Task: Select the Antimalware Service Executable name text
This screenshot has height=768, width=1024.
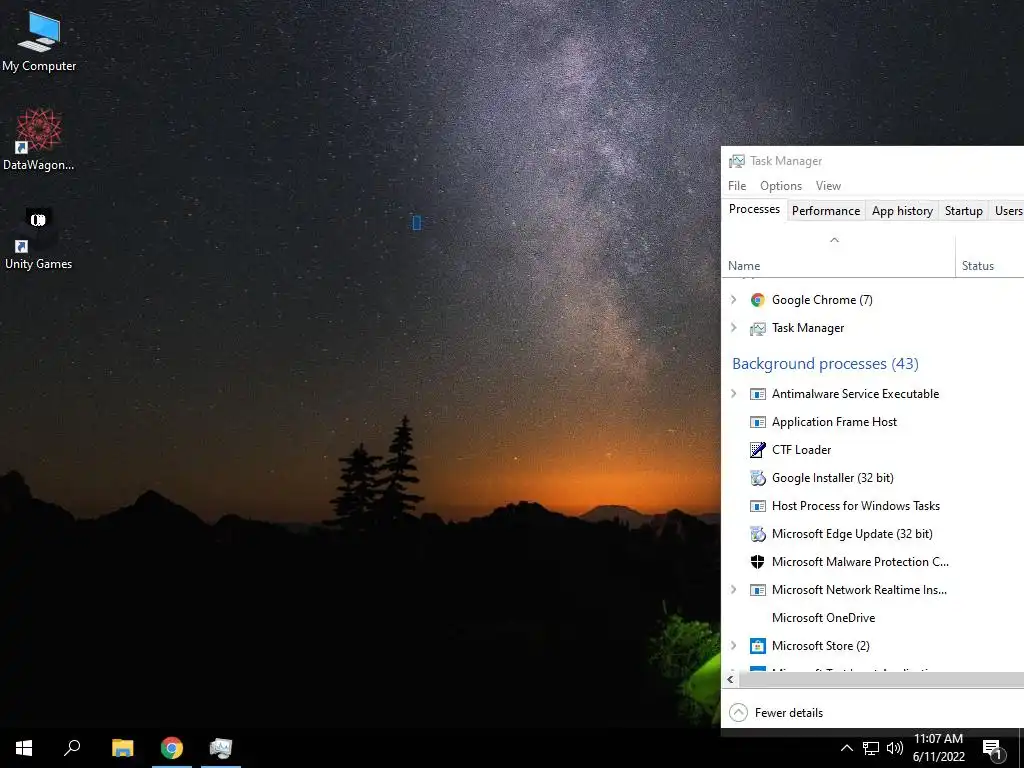Action: [x=855, y=394]
